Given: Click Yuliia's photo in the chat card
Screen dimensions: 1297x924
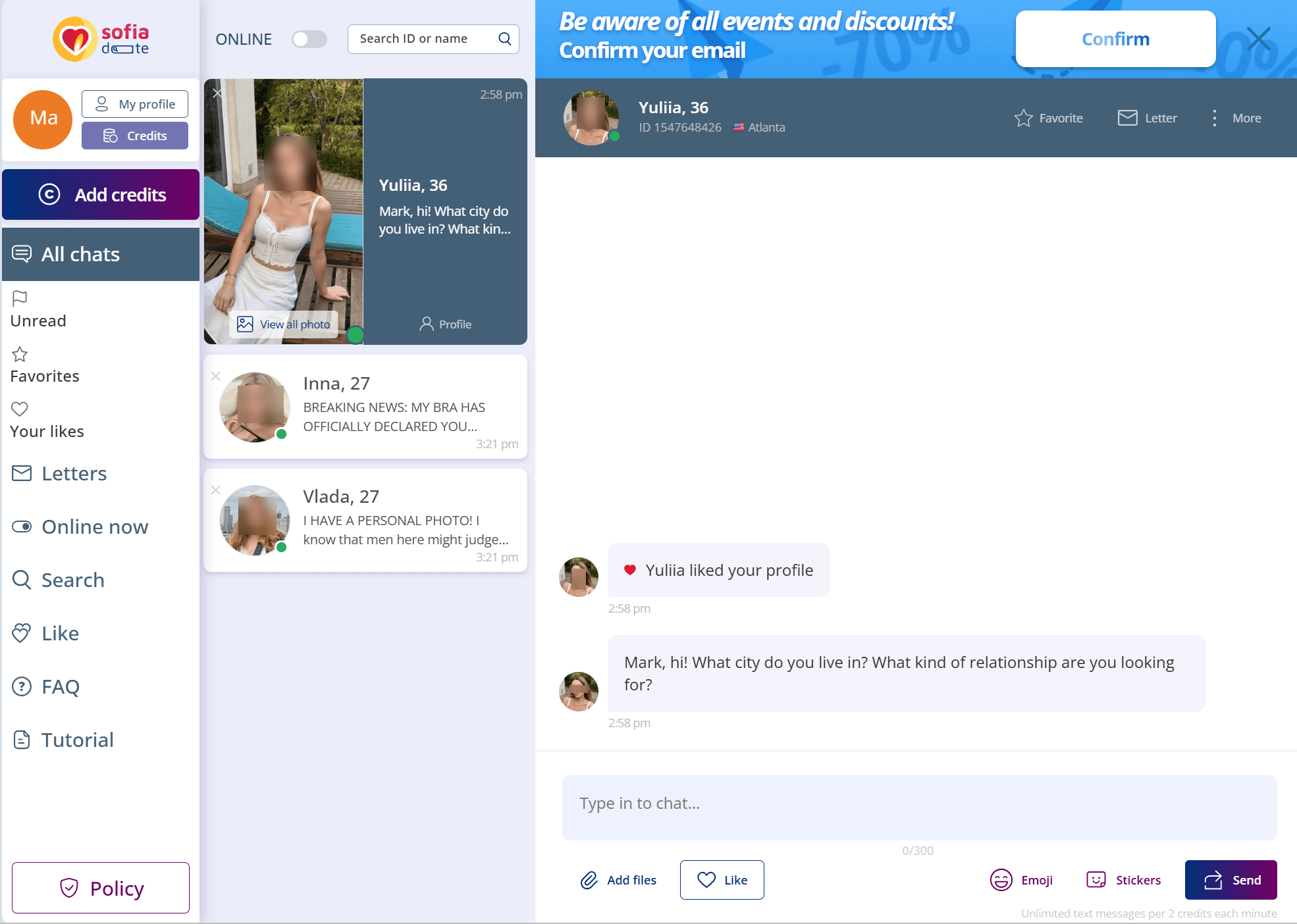Looking at the screenshot, I should (284, 211).
